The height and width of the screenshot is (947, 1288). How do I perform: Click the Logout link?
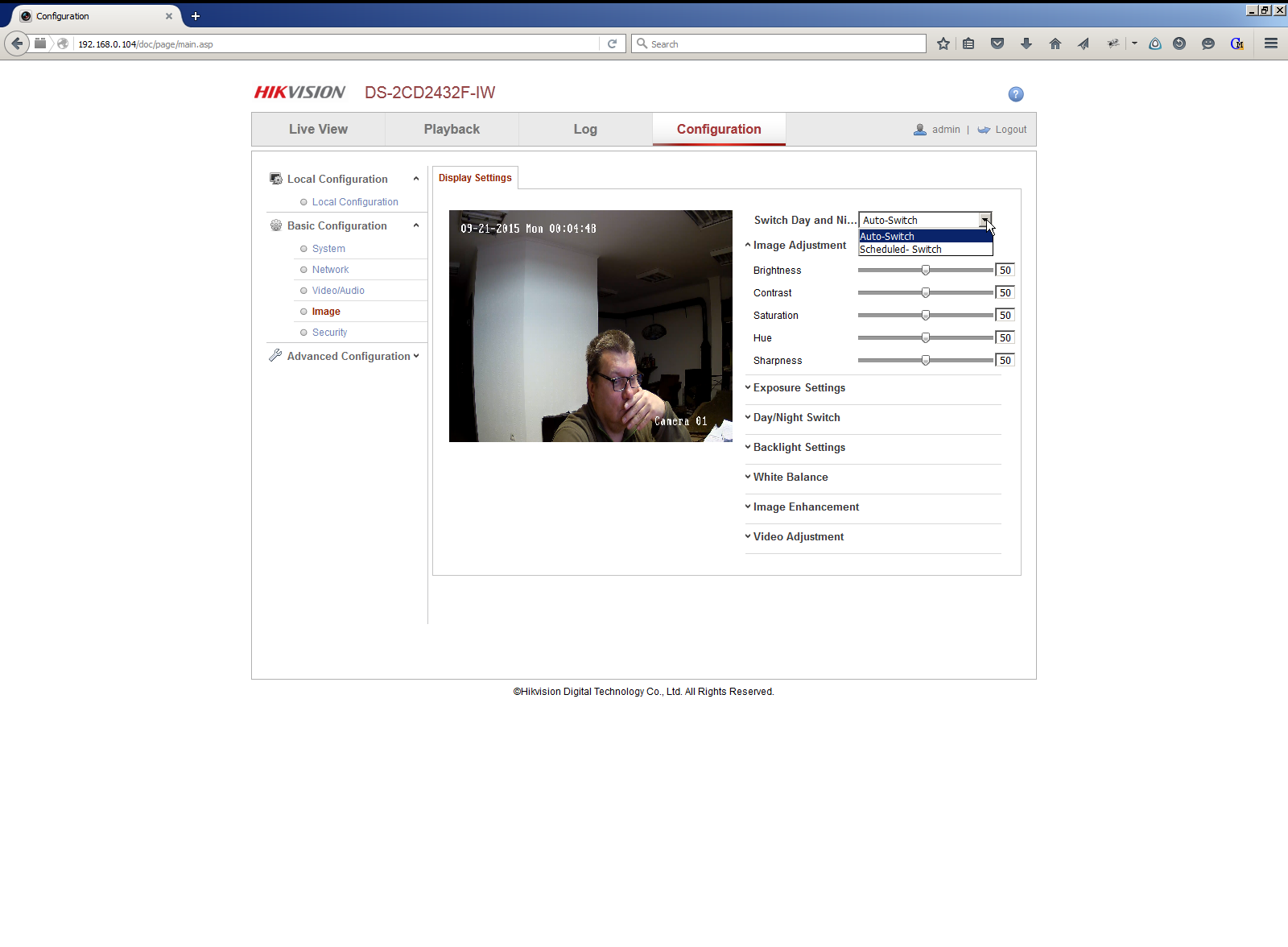(1010, 130)
